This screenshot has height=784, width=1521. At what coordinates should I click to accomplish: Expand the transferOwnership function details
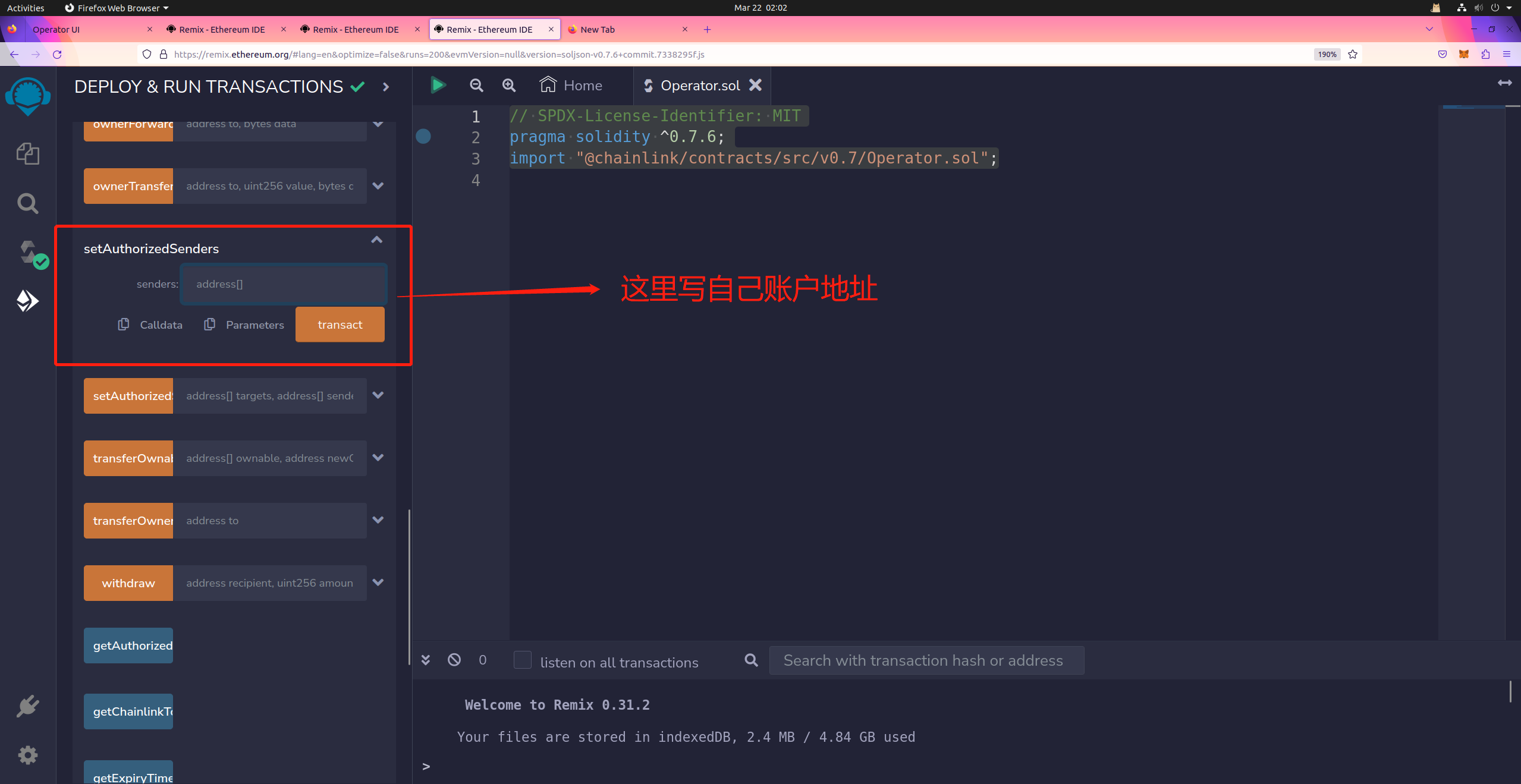(378, 520)
